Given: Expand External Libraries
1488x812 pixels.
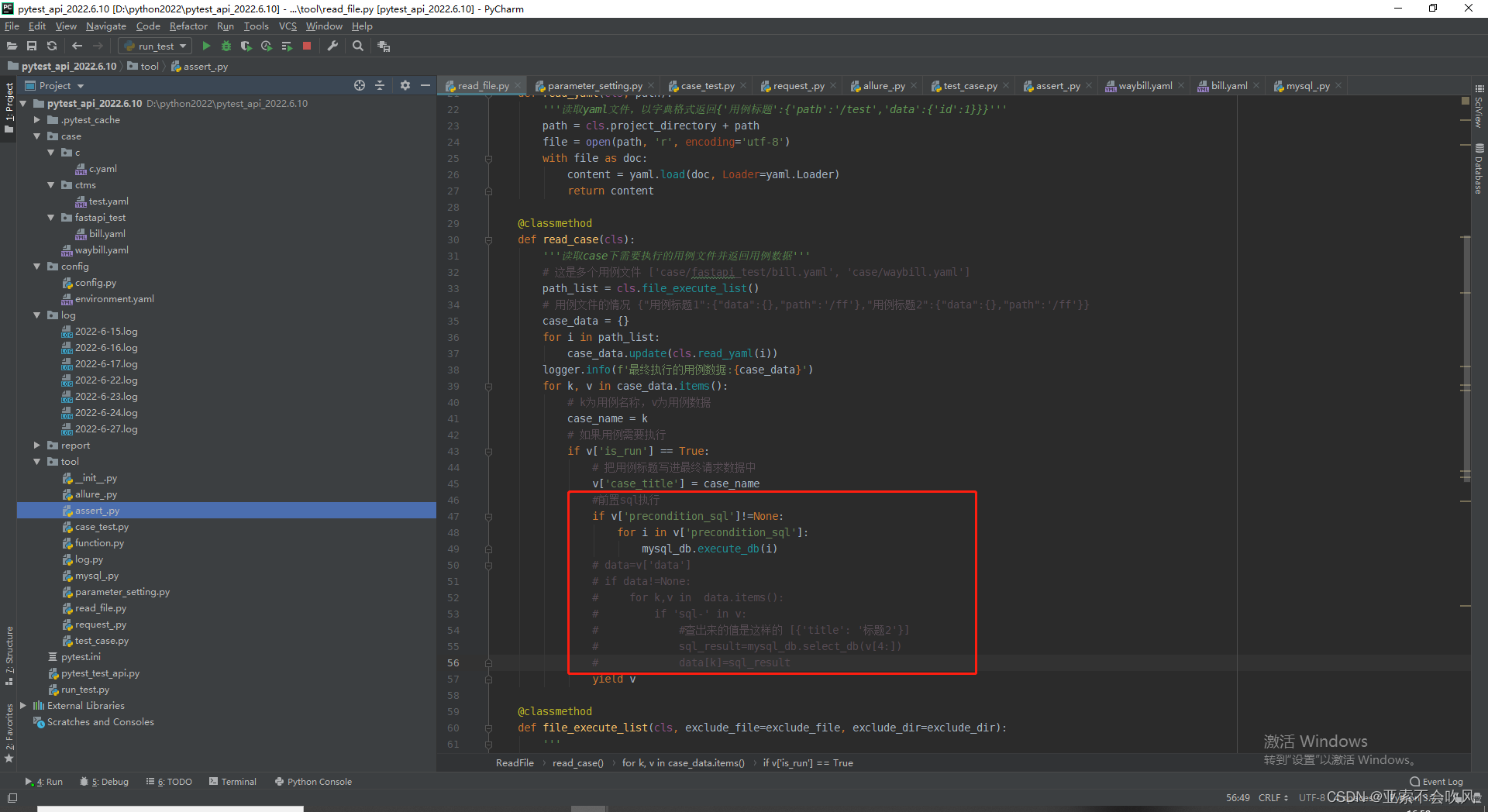Looking at the screenshot, I should click(x=23, y=706).
